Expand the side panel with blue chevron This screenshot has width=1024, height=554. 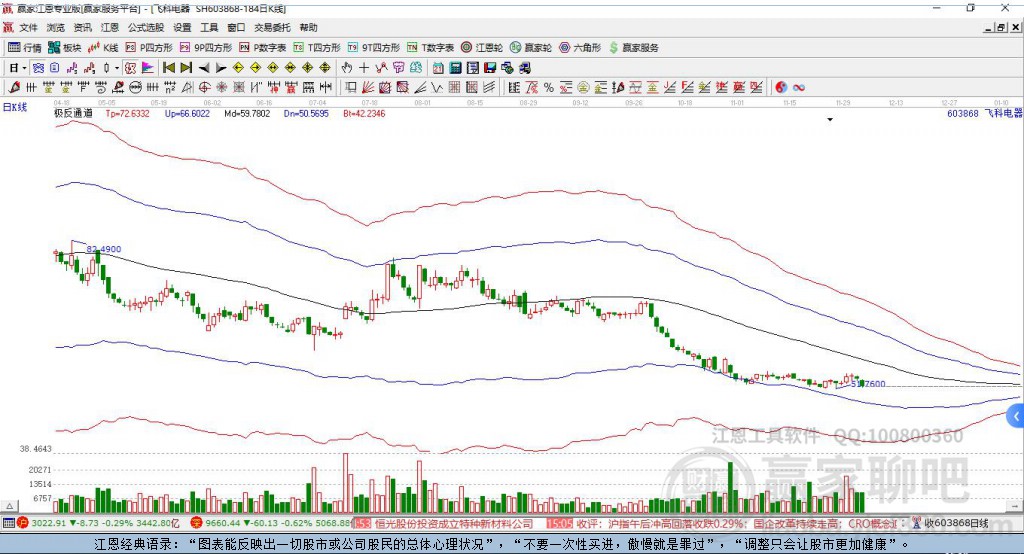point(1016,416)
